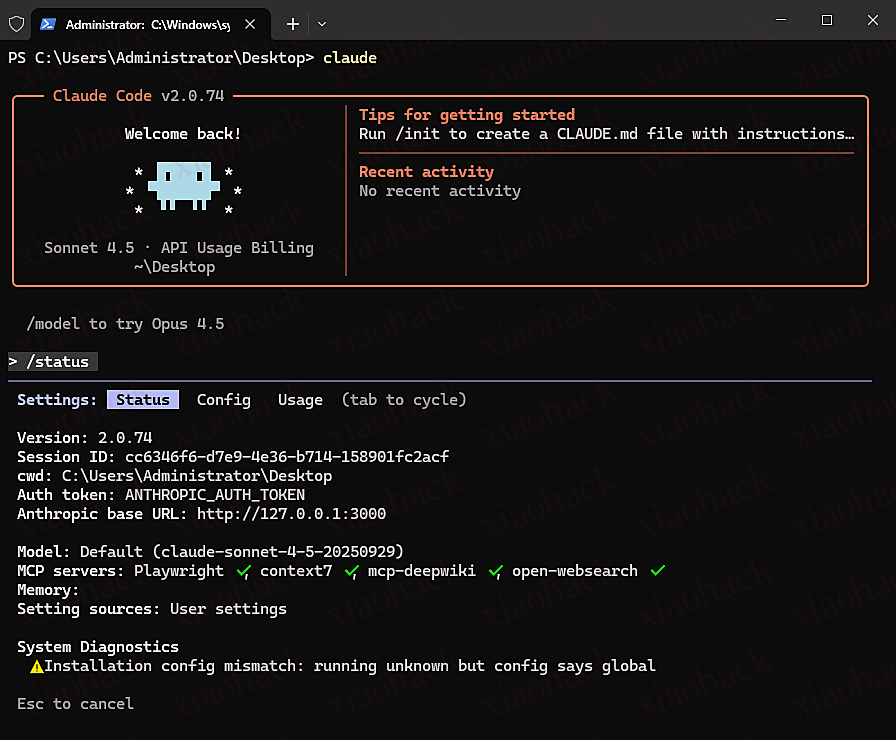The height and width of the screenshot is (740, 896).
Task: Click the shield icon in the title bar
Action: pyautogui.click(x=16, y=23)
